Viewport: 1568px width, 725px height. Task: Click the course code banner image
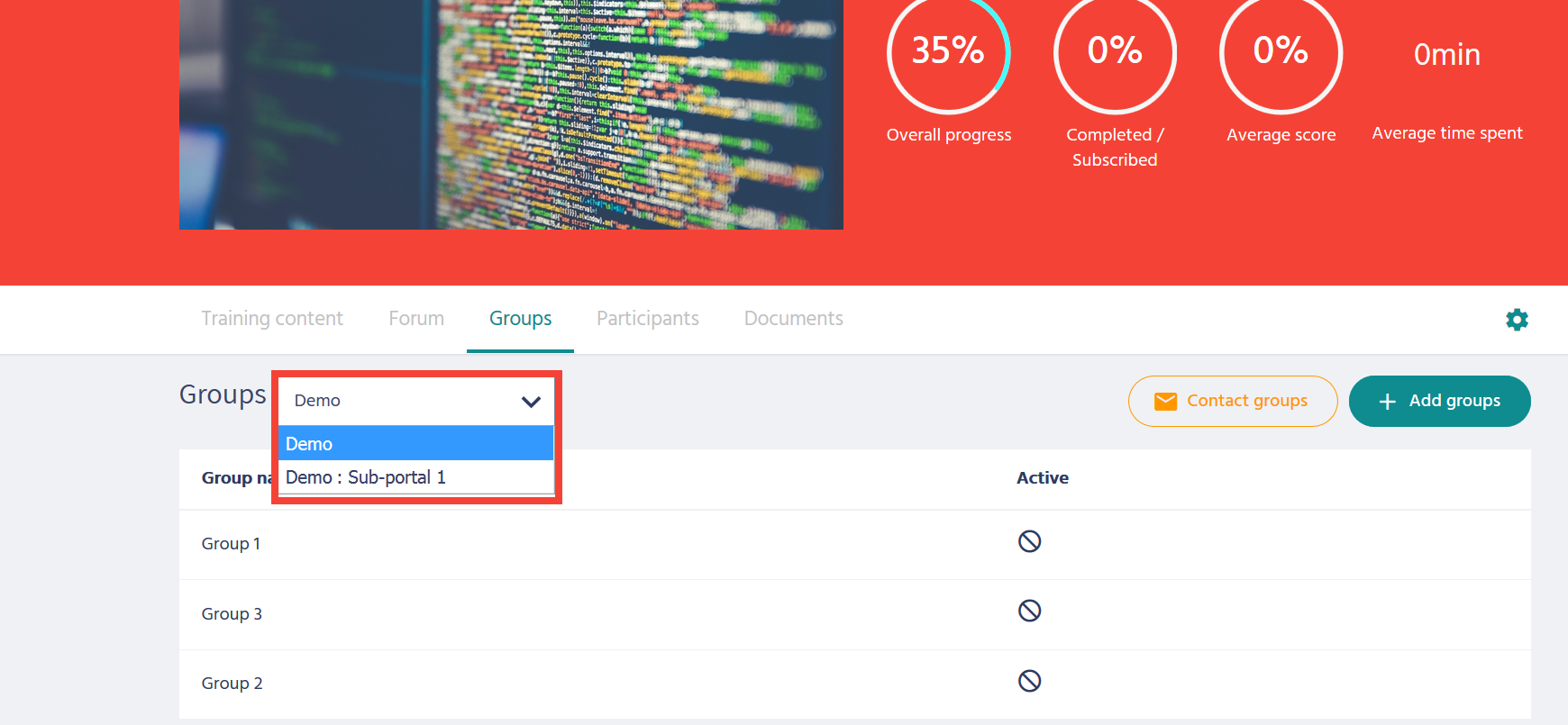click(511, 113)
